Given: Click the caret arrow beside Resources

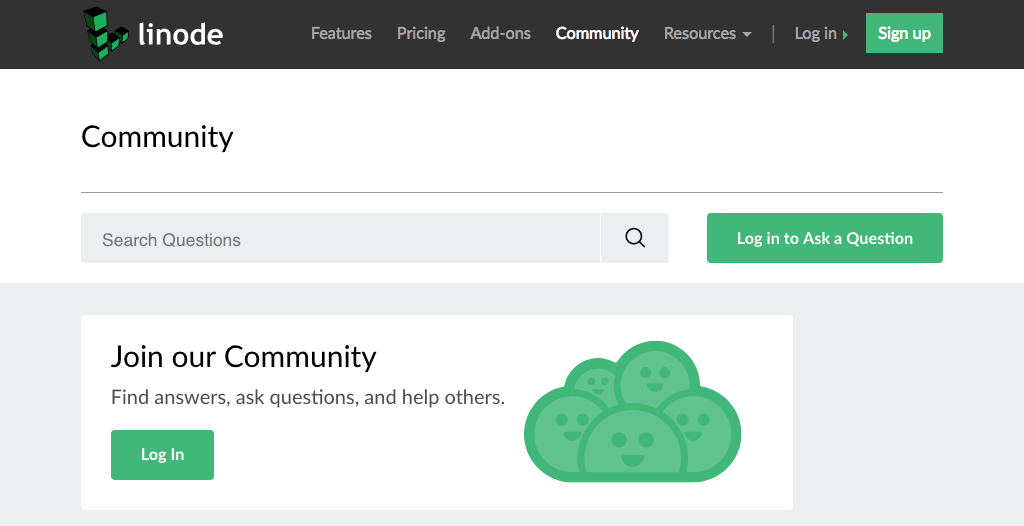Looking at the screenshot, I should (746, 35).
